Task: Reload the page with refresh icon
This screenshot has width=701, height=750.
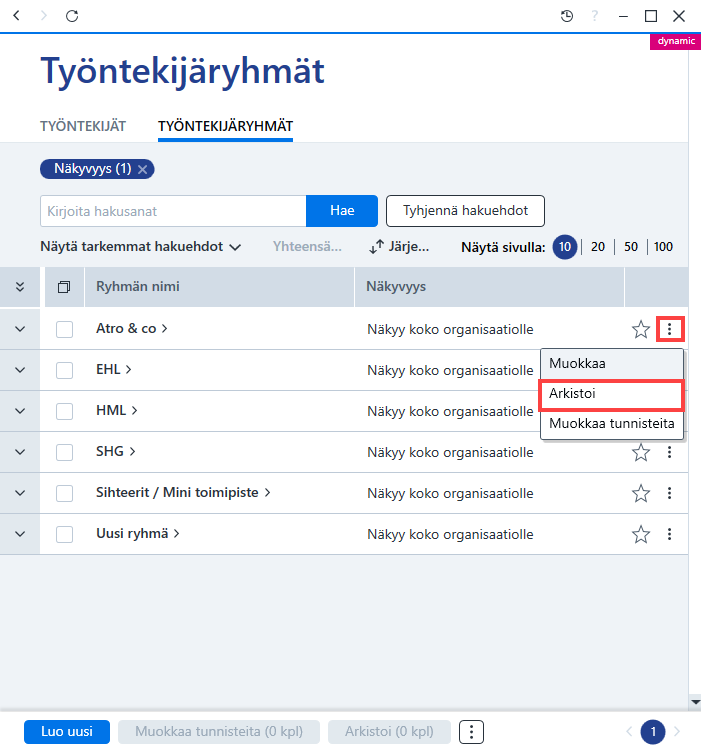Action: (72, 16)
